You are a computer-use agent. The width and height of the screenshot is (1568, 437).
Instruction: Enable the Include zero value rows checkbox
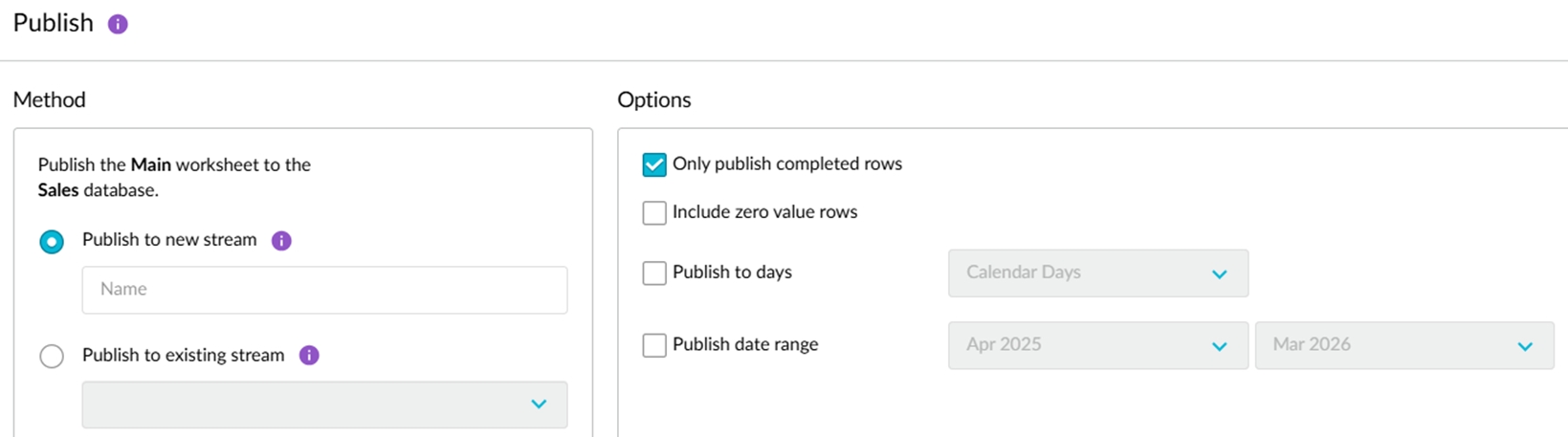pyautogui.click(x=654, y=212)
